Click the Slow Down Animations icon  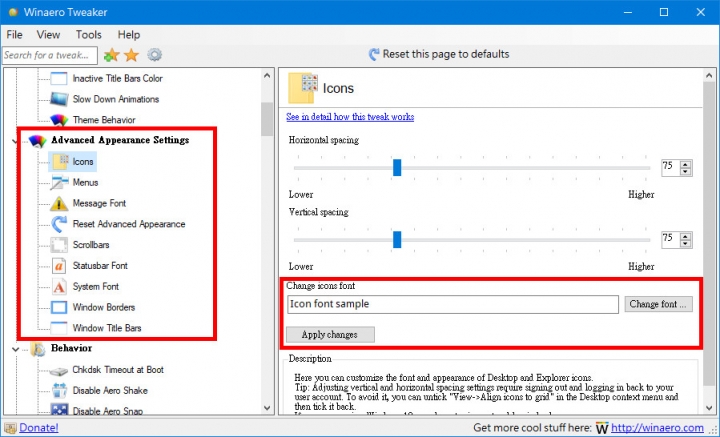tap(59, 99)
